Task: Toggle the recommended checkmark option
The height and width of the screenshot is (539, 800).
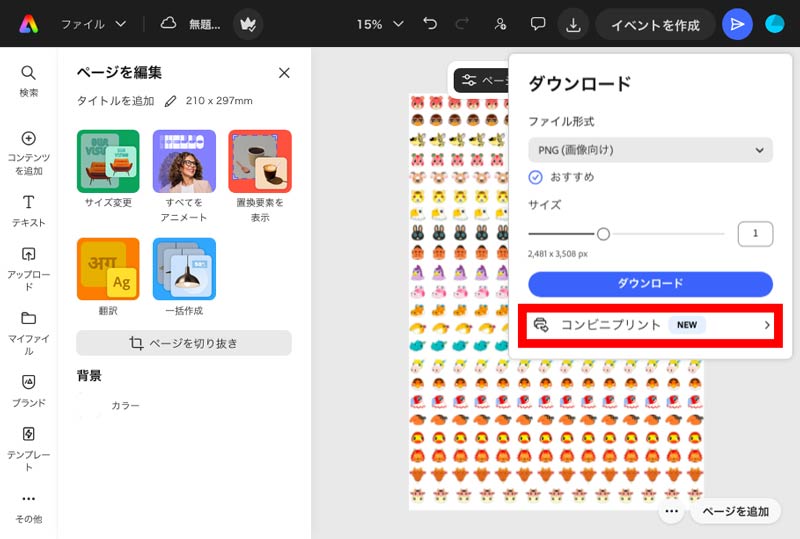Action: tap(535, 177)
